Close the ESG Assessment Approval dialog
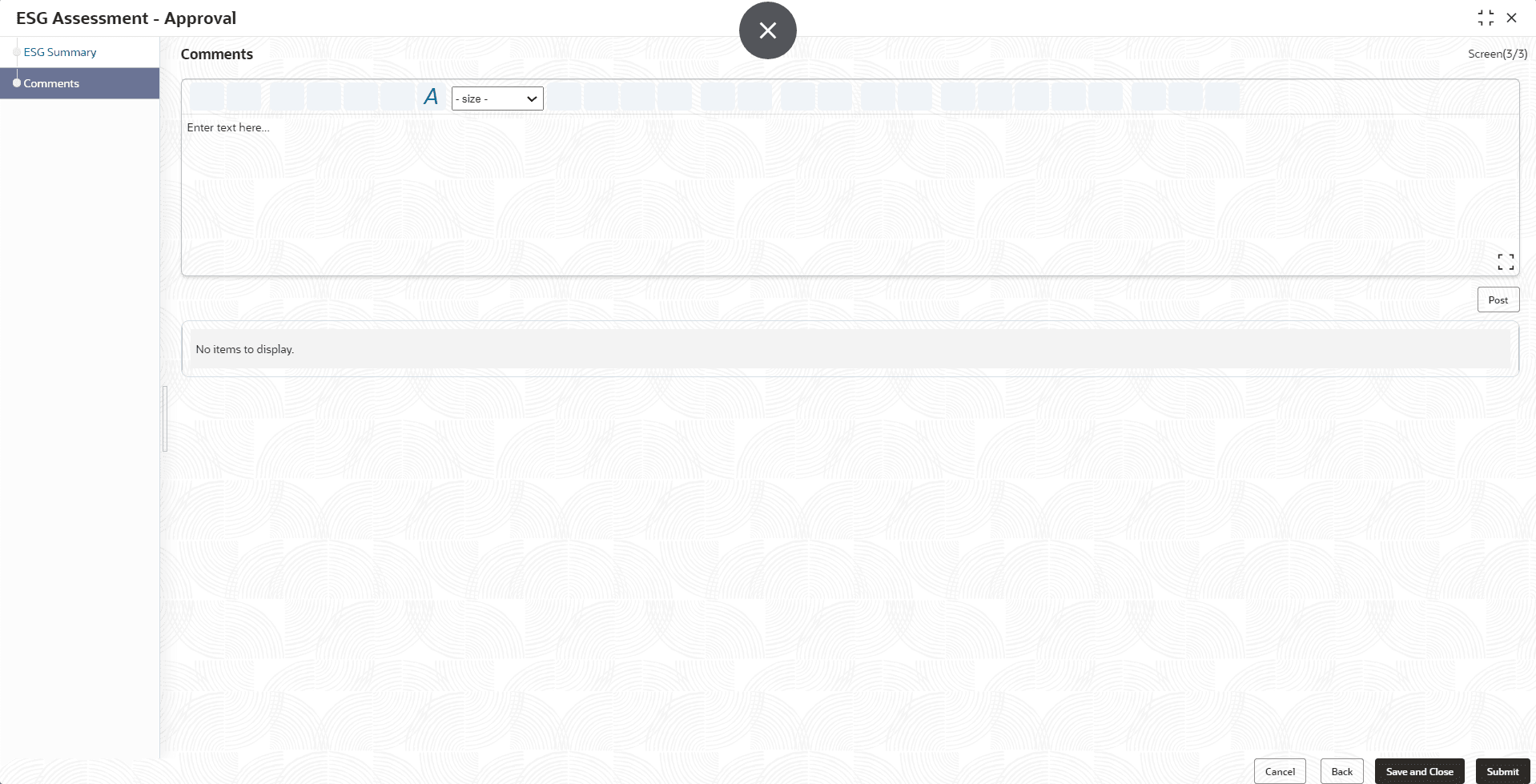This screenshot has height=784, width=1536. [x=1511, y=18]
